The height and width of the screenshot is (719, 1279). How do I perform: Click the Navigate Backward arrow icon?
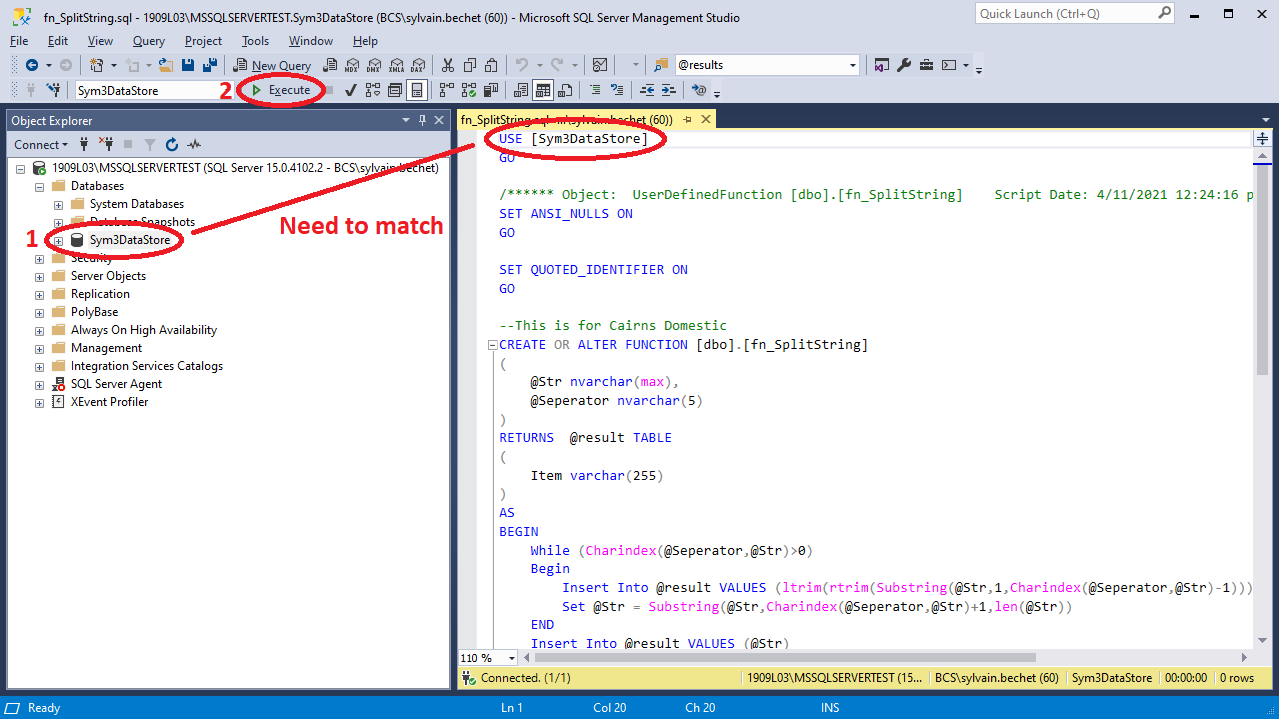[x=32, y=65]
